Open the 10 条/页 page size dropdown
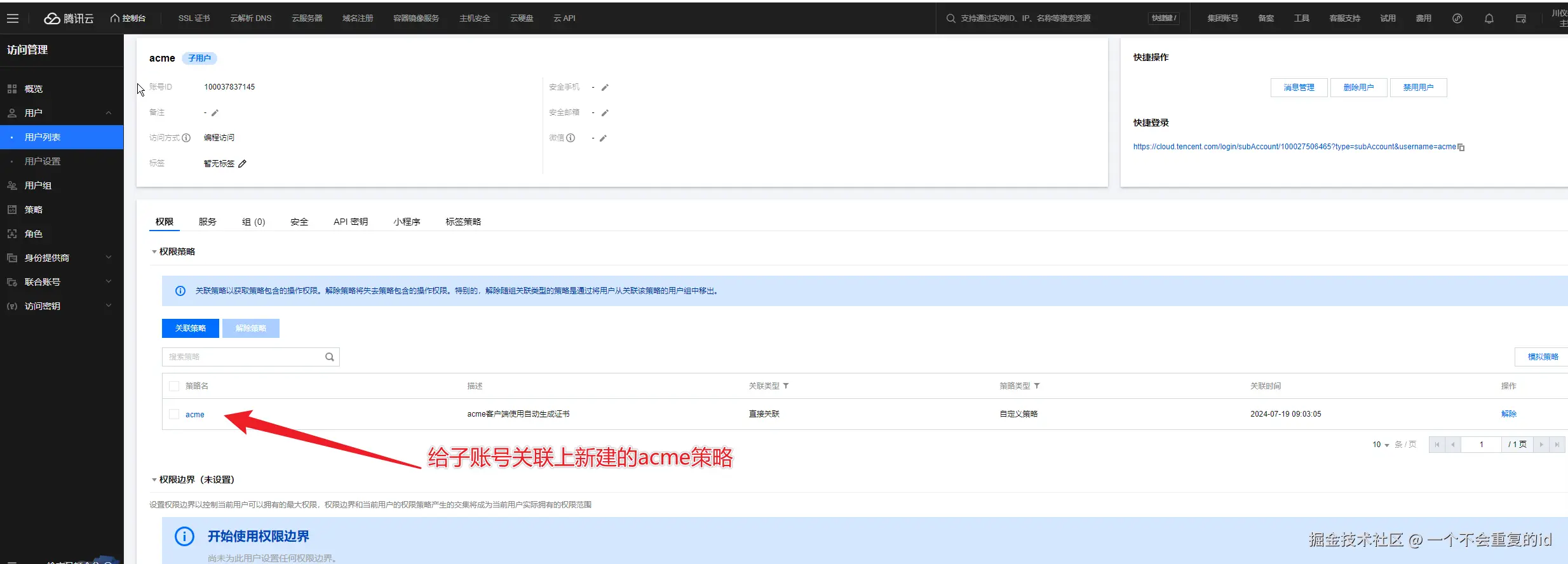Image resolution: width=1568 pixels, height=564 pixels. point(1381,445)
